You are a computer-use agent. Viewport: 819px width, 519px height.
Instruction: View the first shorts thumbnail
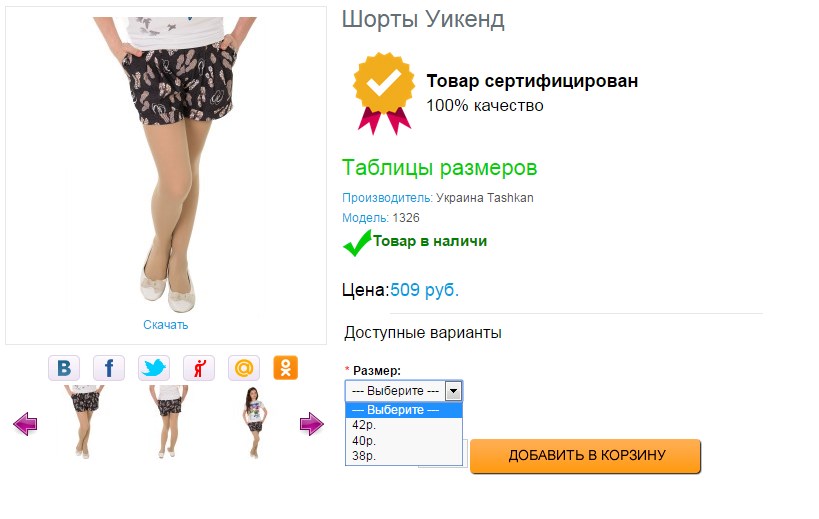[x=85, y=422]
